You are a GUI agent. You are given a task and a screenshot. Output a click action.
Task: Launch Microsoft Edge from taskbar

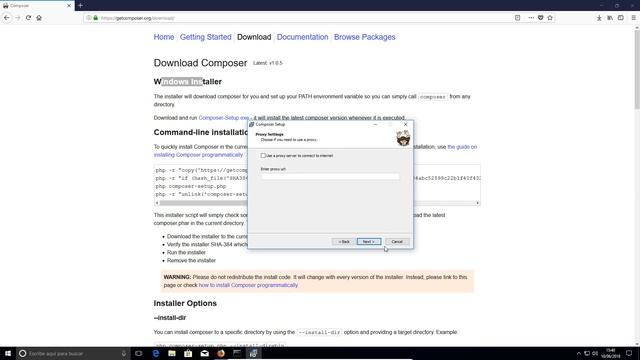(x=156, y=353)
